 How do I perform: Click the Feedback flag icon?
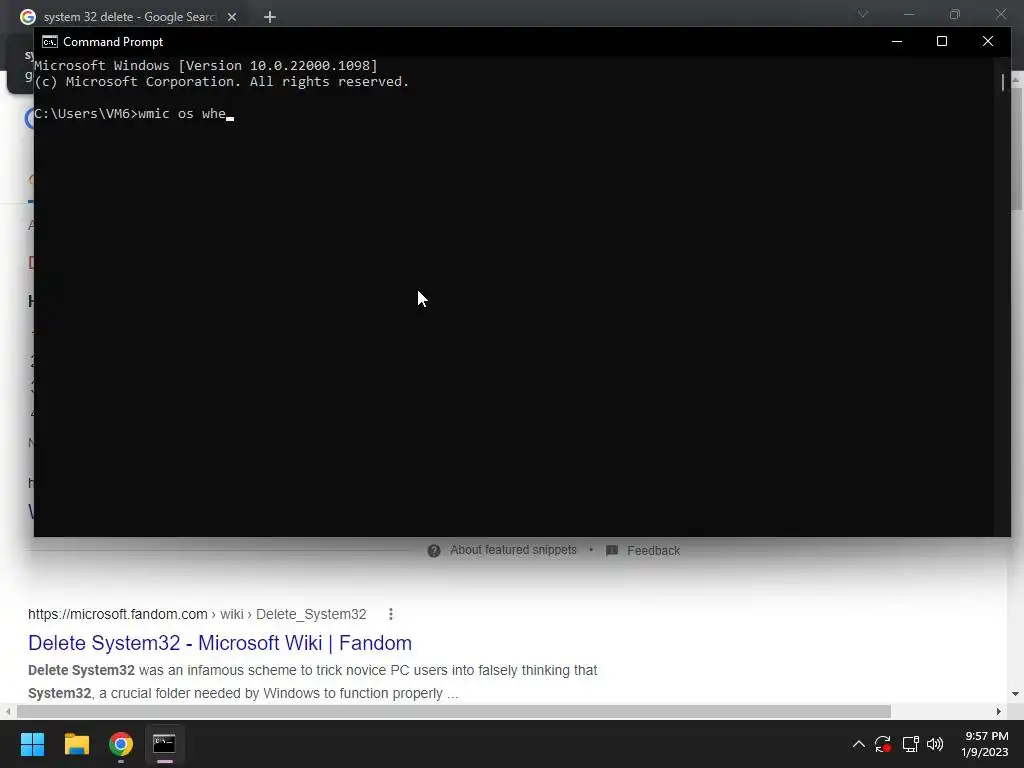tap(612, 551)
